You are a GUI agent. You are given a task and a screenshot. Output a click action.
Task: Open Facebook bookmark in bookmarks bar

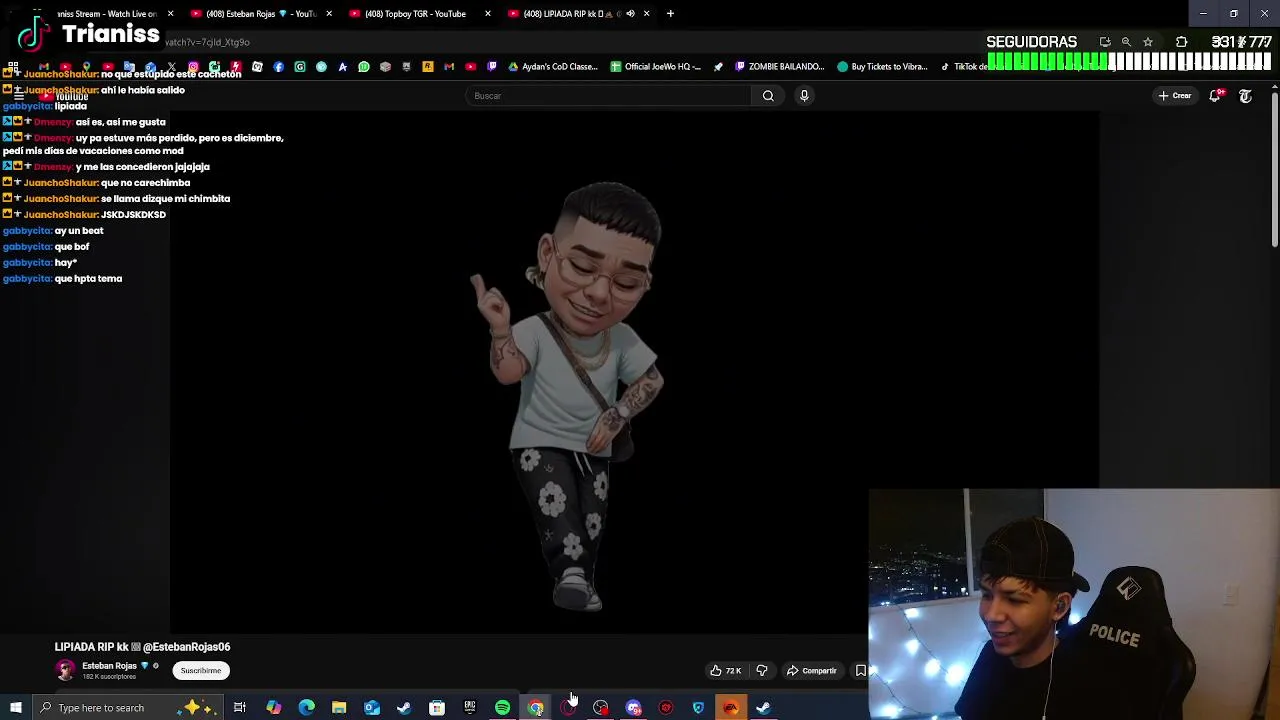coord(278,67)
